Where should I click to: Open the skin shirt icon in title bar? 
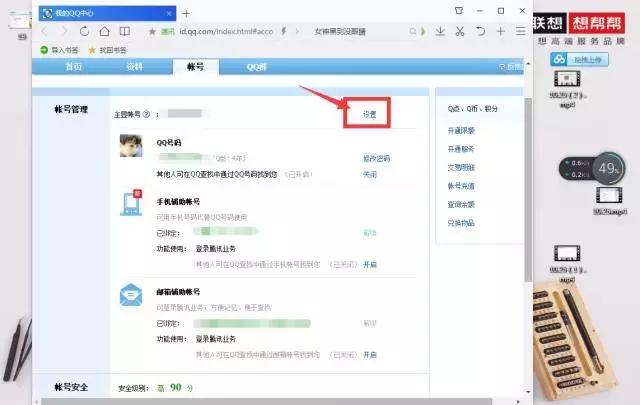pos(459,11)
